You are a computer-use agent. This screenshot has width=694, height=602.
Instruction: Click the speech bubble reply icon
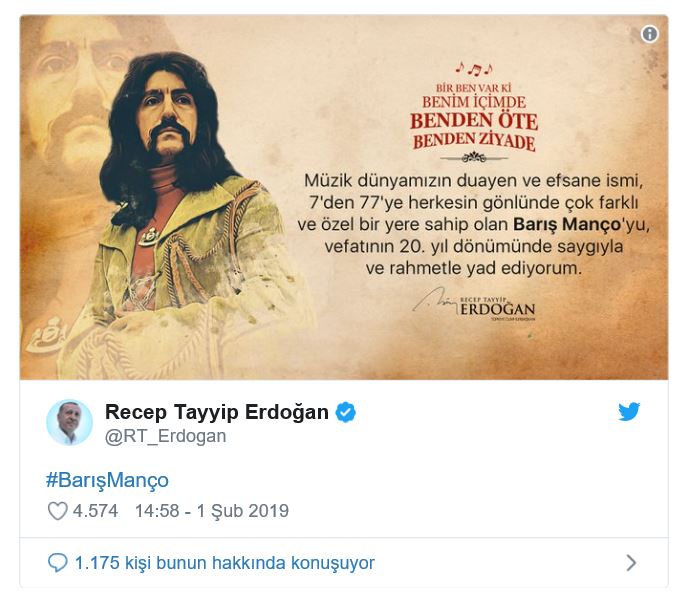[58, 563]
